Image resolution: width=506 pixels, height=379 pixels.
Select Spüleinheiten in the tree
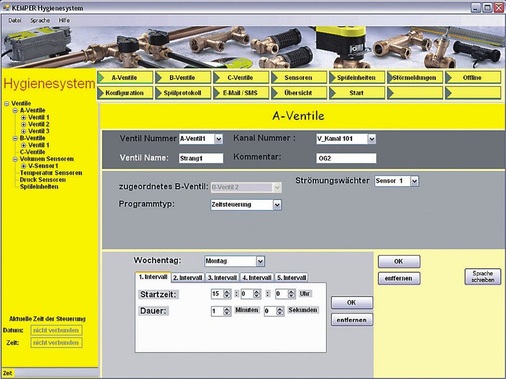pyautogui.click(x=39, y=187)
